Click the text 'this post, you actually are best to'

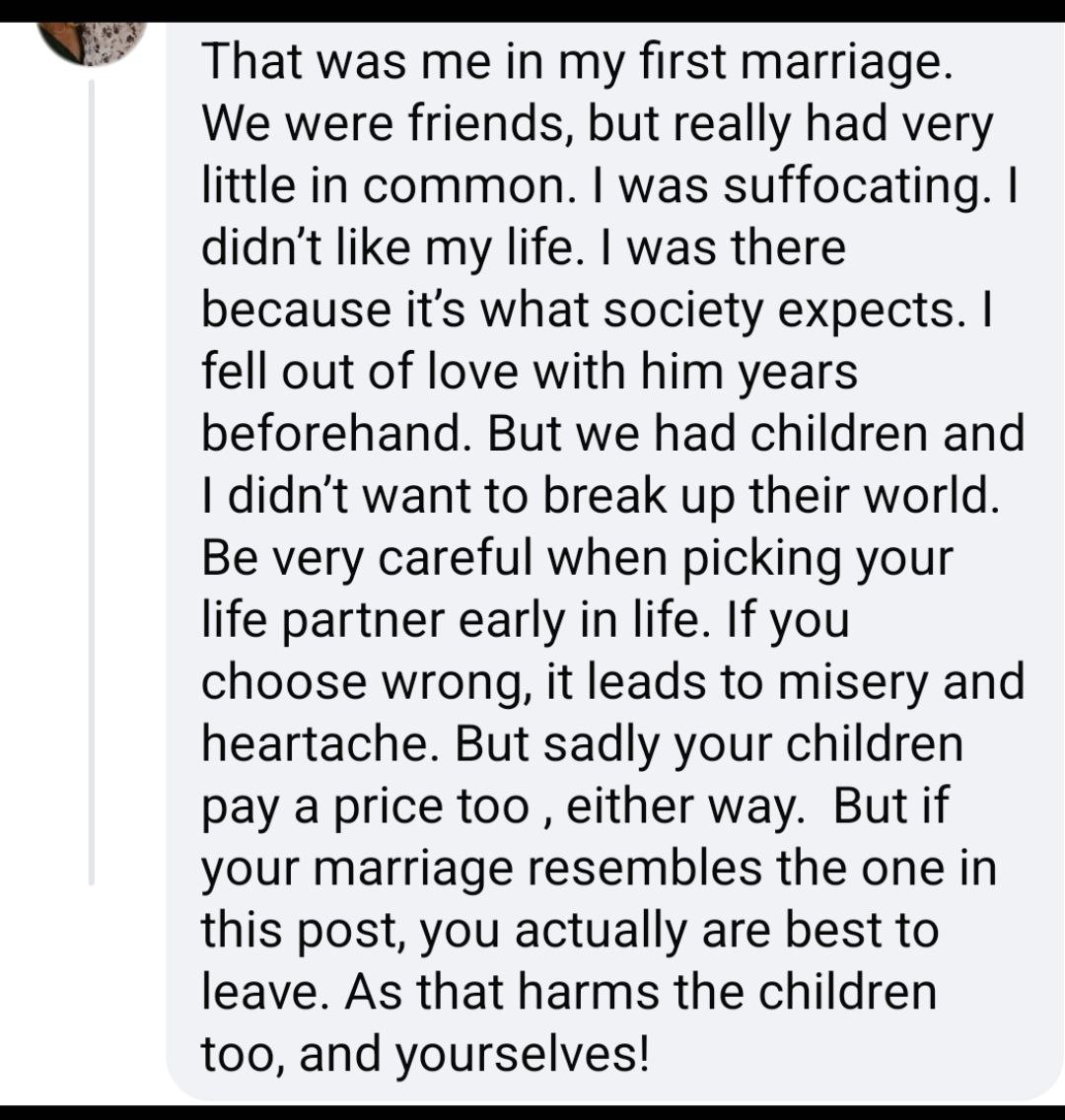tap(569, 931)
